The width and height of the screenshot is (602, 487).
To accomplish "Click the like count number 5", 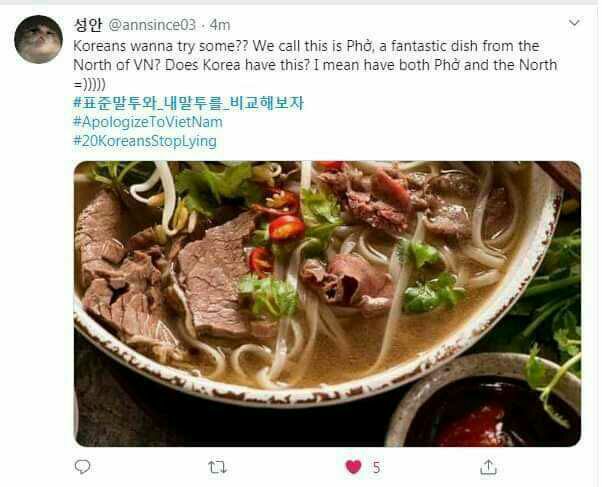I will click(376, 467).
